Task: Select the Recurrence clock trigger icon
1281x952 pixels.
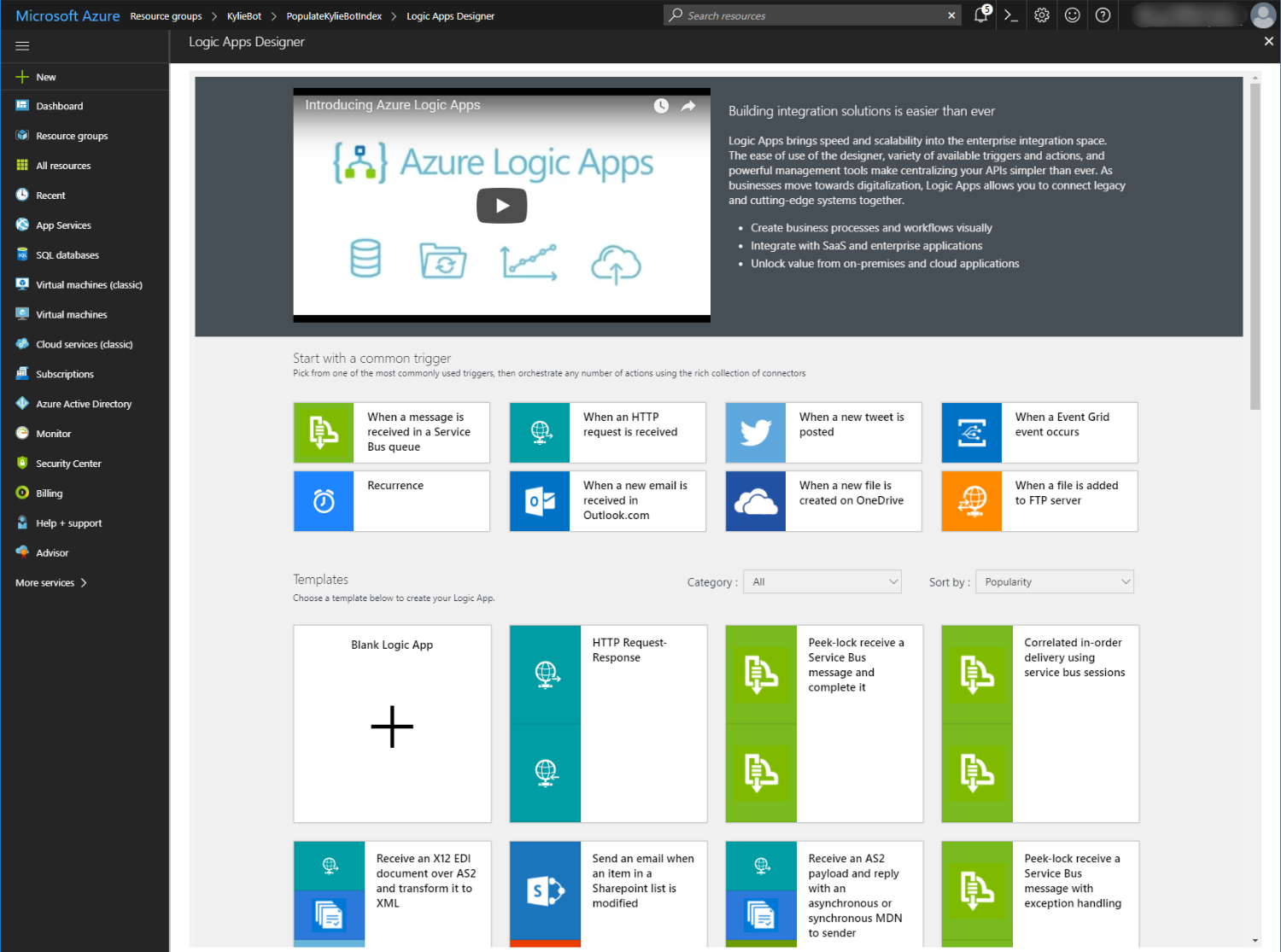Action: click(324, 501)
